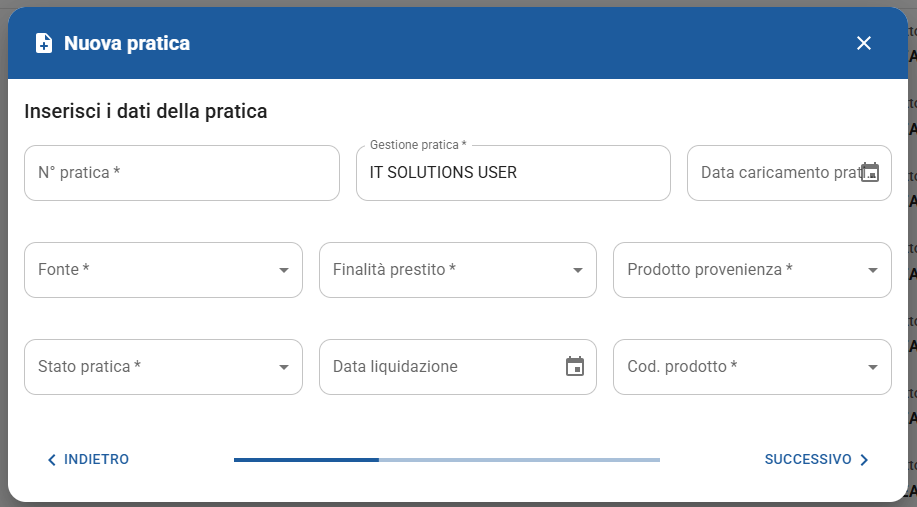Open the Stato pratica dropdown
917x507 pixels.
click(162, 367)
